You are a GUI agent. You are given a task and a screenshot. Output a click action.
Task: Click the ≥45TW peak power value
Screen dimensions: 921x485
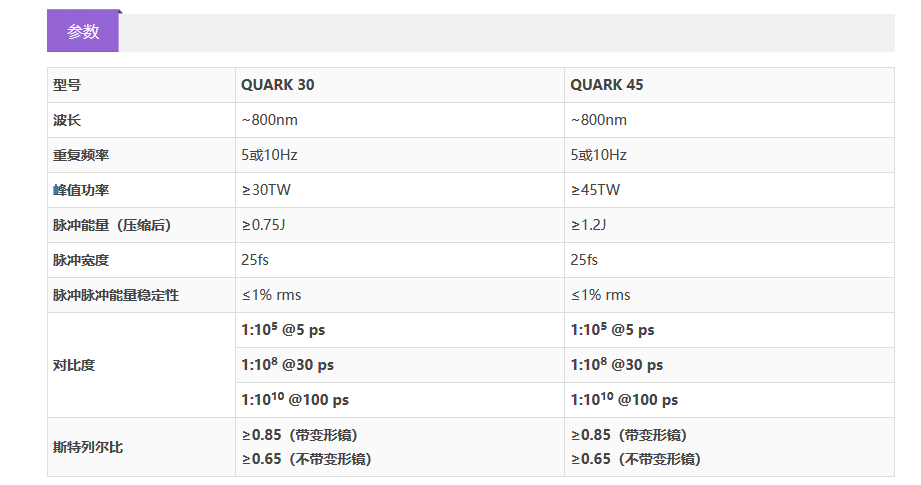(595, 190)
